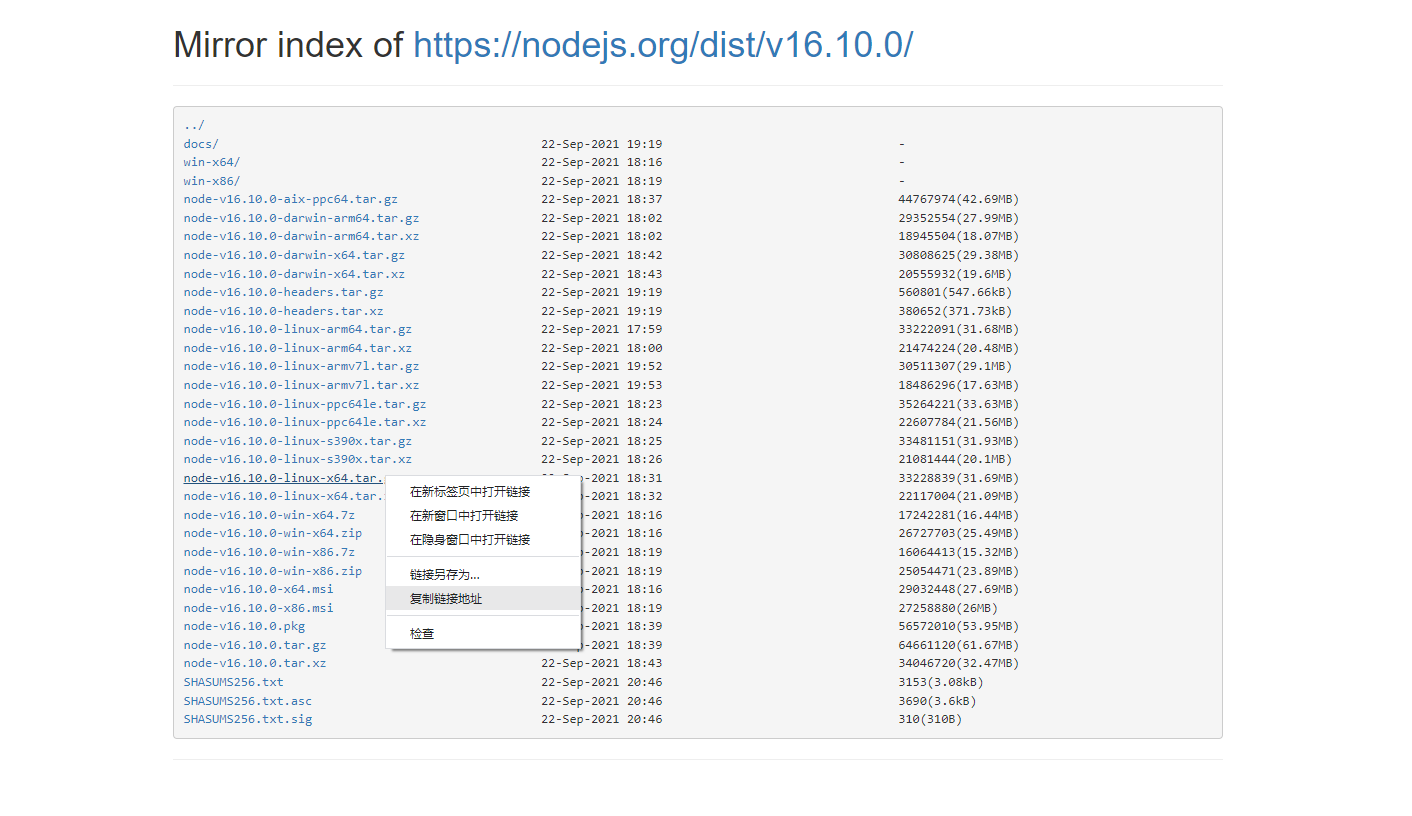Choose 在新窗口中打开链接 in context menu

(x=482, y=516)
